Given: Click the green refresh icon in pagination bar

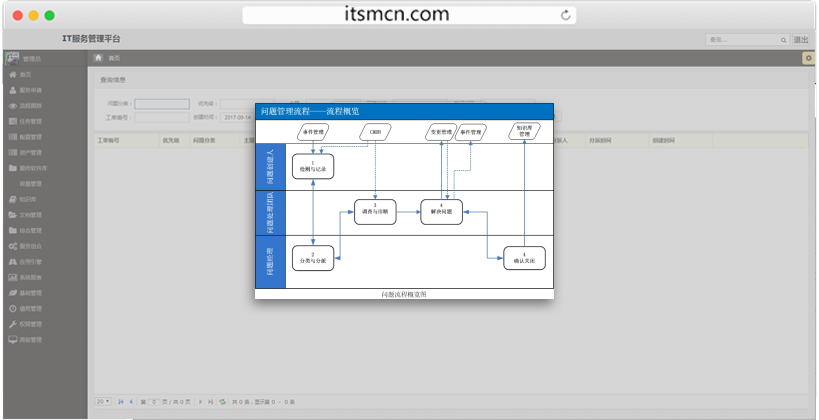Looking at the screenshot, I should click(x=222, y=401).
